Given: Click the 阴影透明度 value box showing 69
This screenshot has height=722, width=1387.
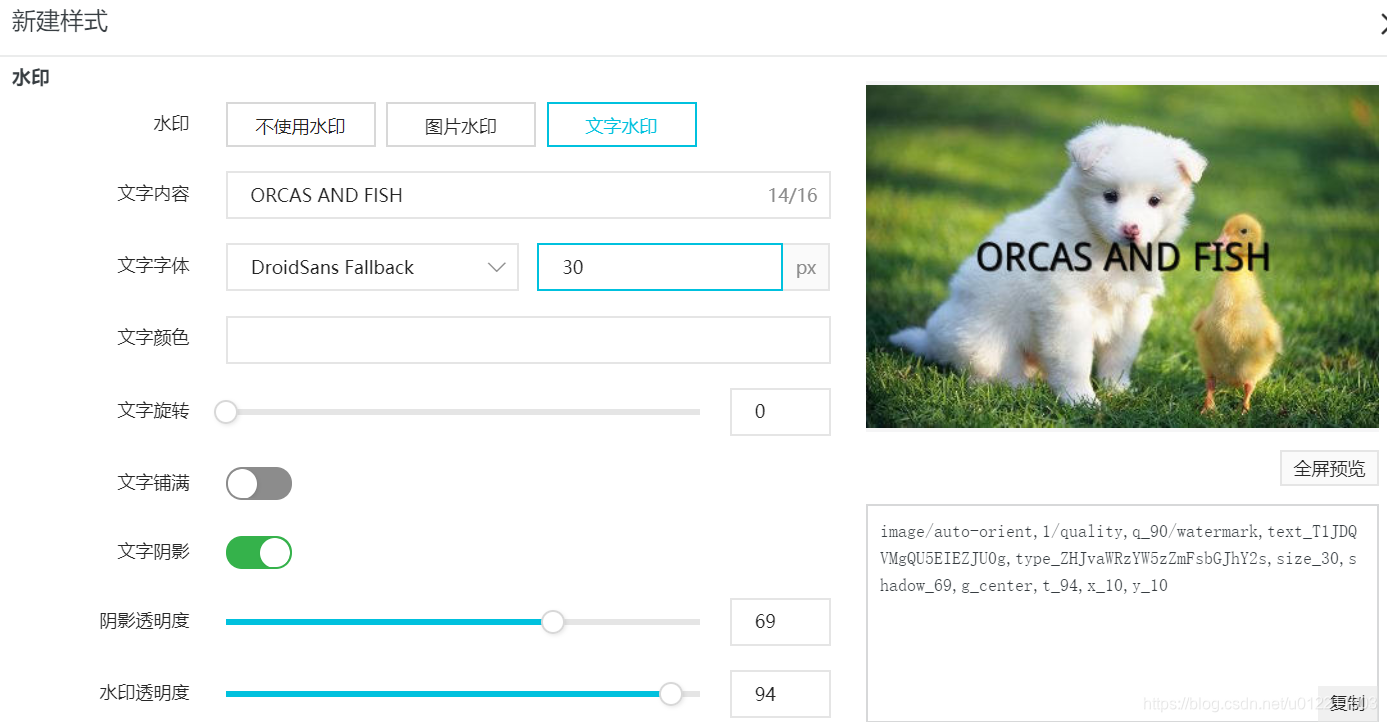Looking at the screenshot, I should pyautogui.click(x=780, y=622).
